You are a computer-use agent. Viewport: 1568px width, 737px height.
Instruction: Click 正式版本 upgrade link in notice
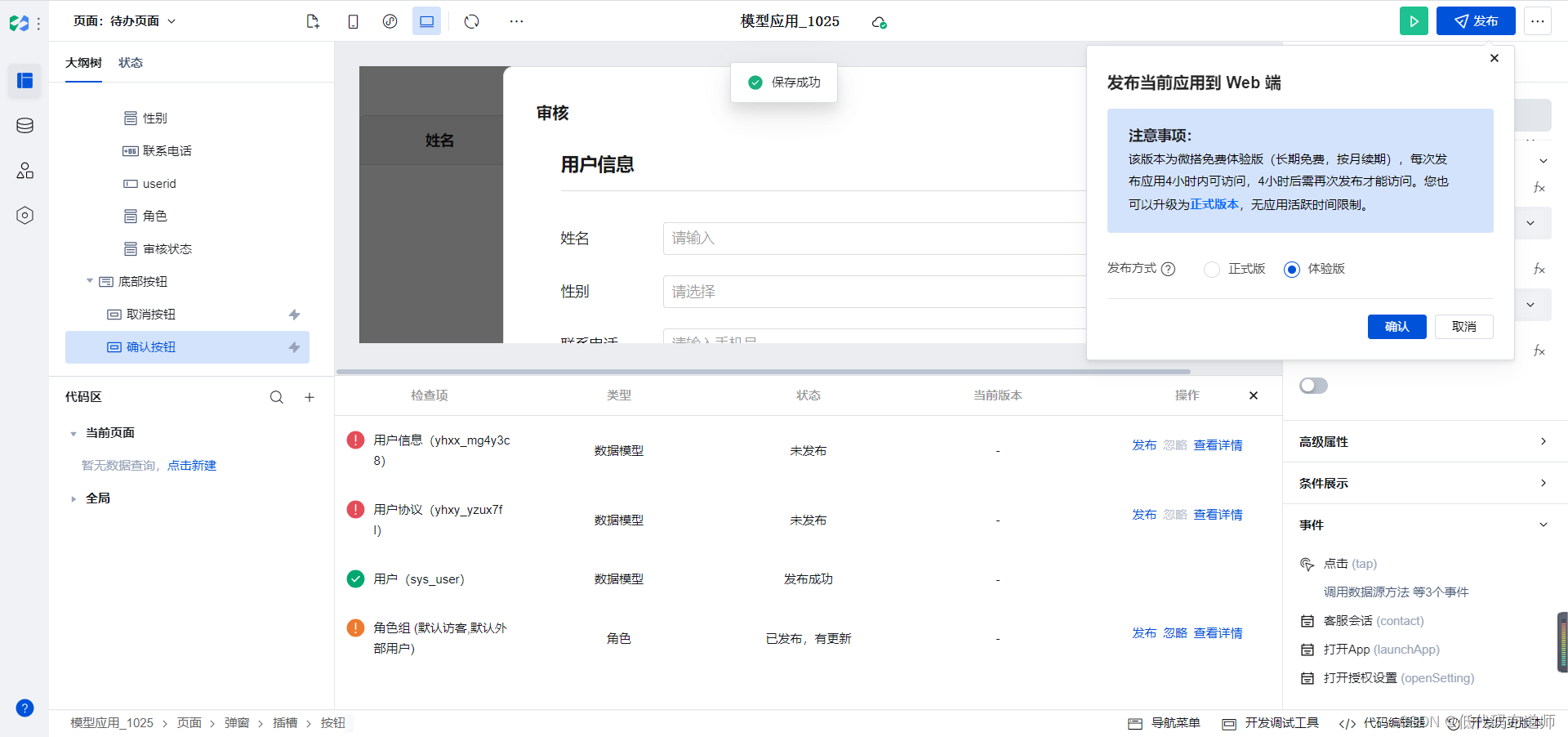pyautogui.click(x=1214, y=204)
